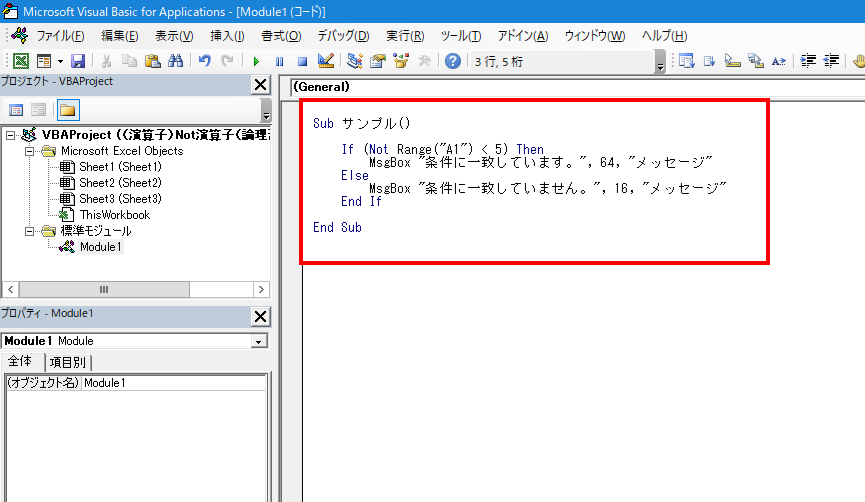
Task: Collapse the 標準モジュール folder
Action: point(29,231)
